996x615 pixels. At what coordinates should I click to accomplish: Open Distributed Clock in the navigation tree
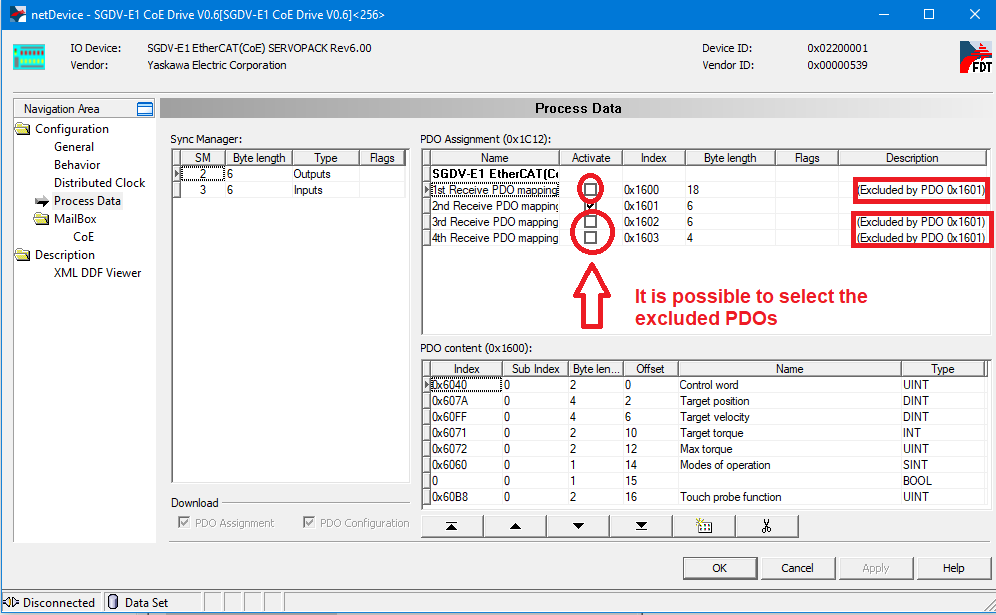[99, 183]
